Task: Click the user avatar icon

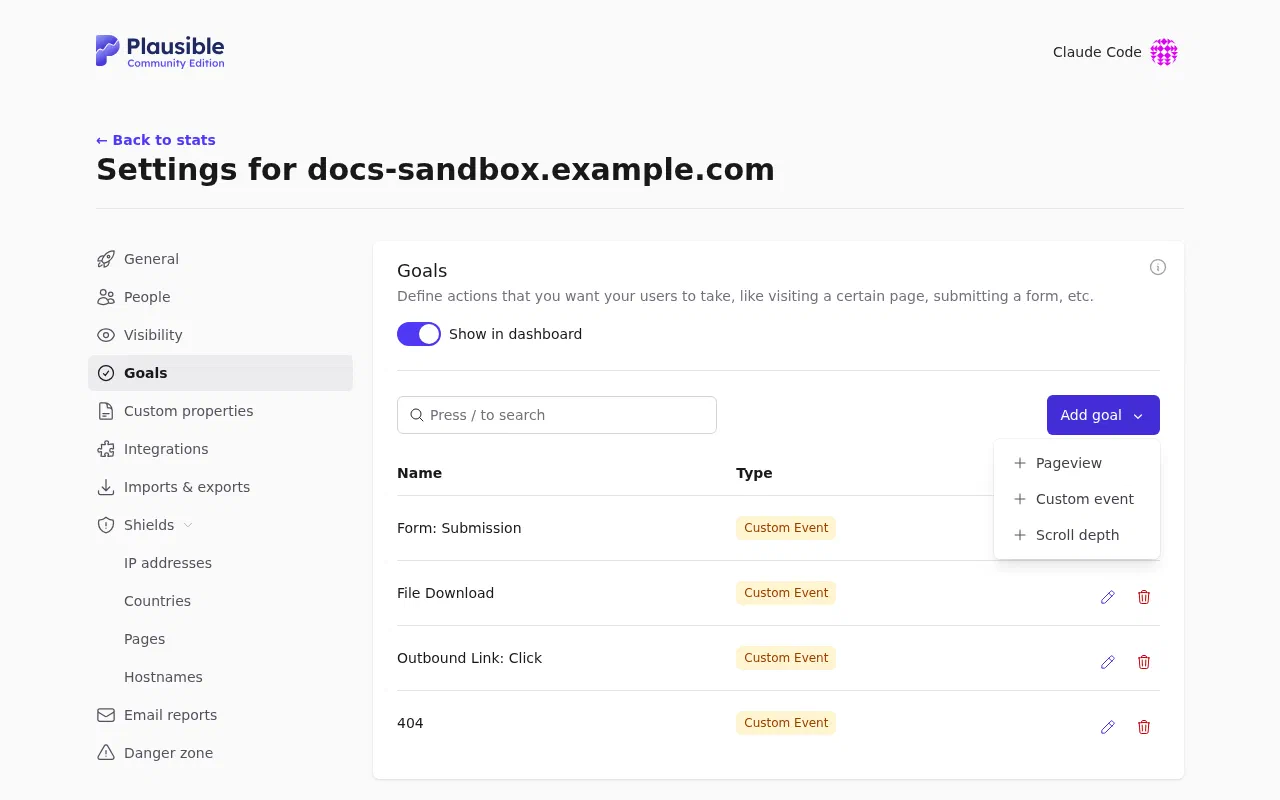Action: 1164,52
